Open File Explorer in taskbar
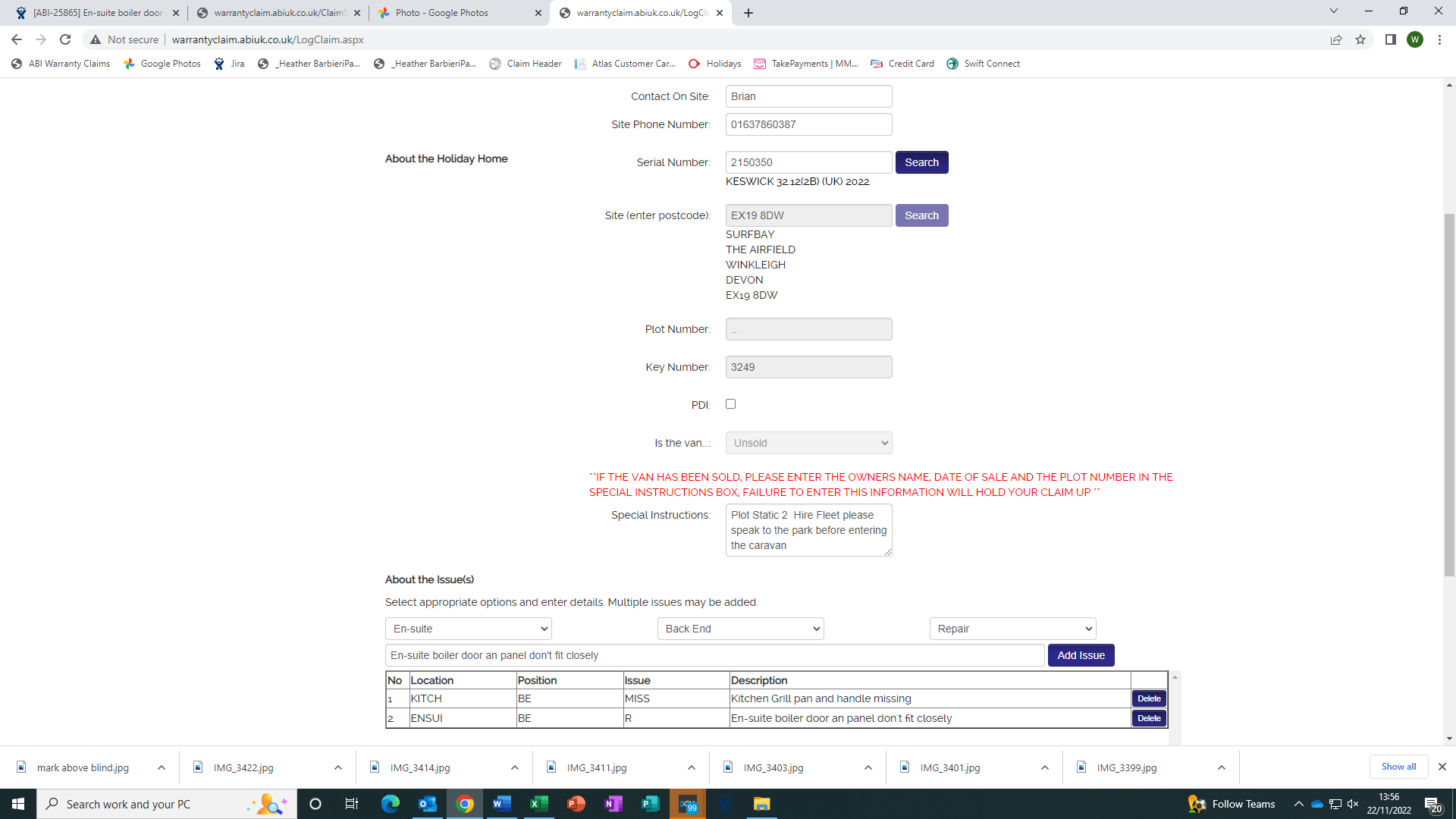 761,804
